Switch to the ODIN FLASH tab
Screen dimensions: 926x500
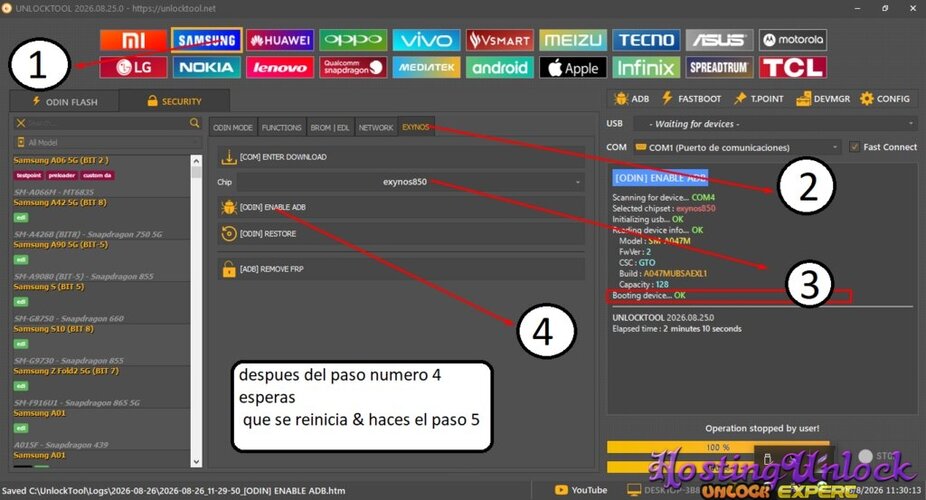64,102
